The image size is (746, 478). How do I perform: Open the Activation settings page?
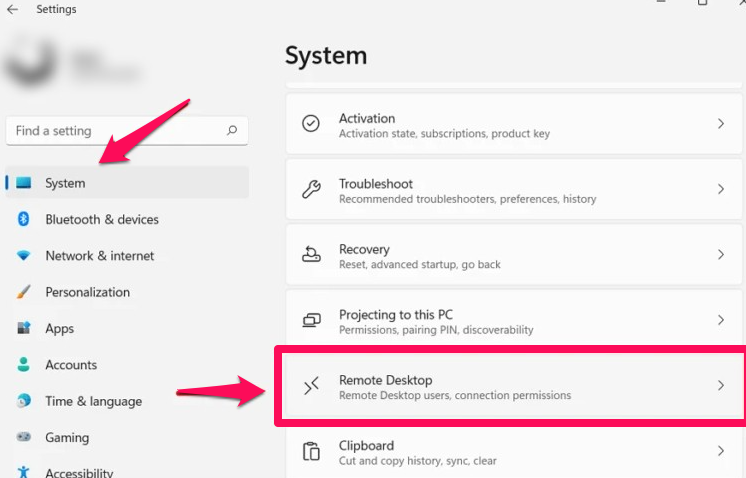(x=514, y=124)
